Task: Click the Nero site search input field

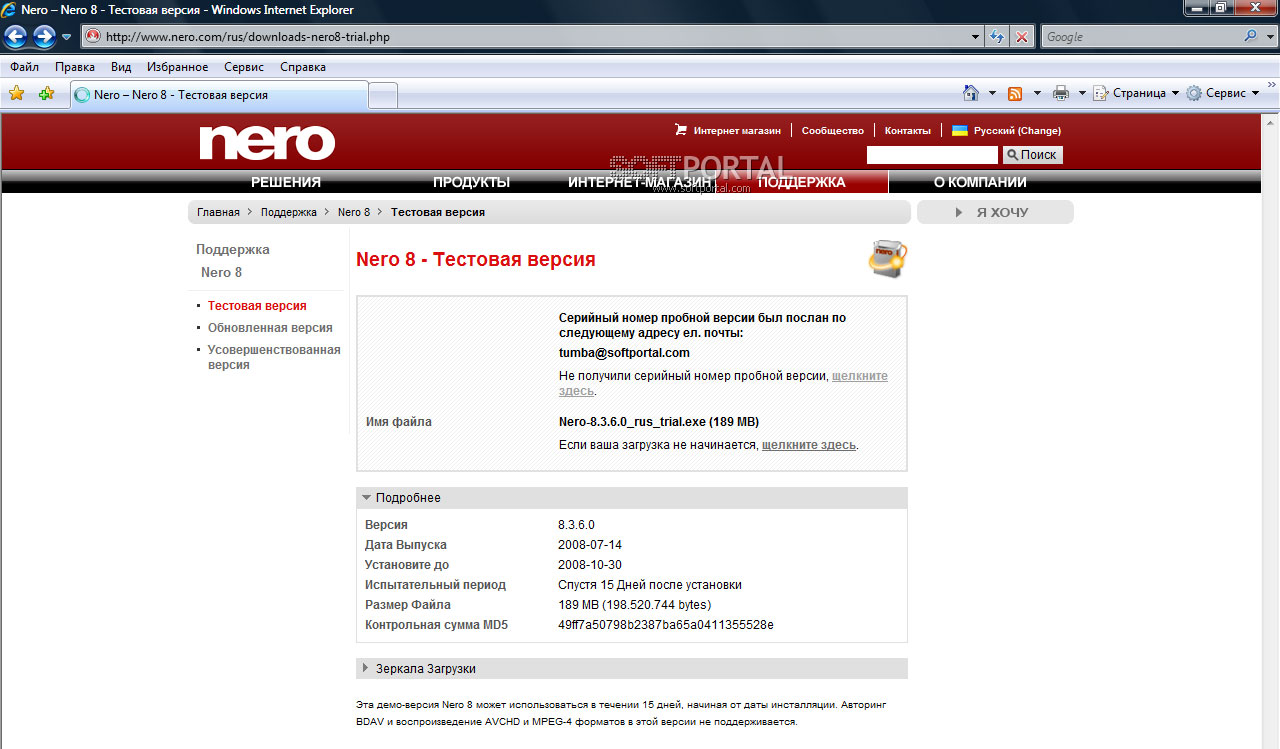Action: point(932,155)
